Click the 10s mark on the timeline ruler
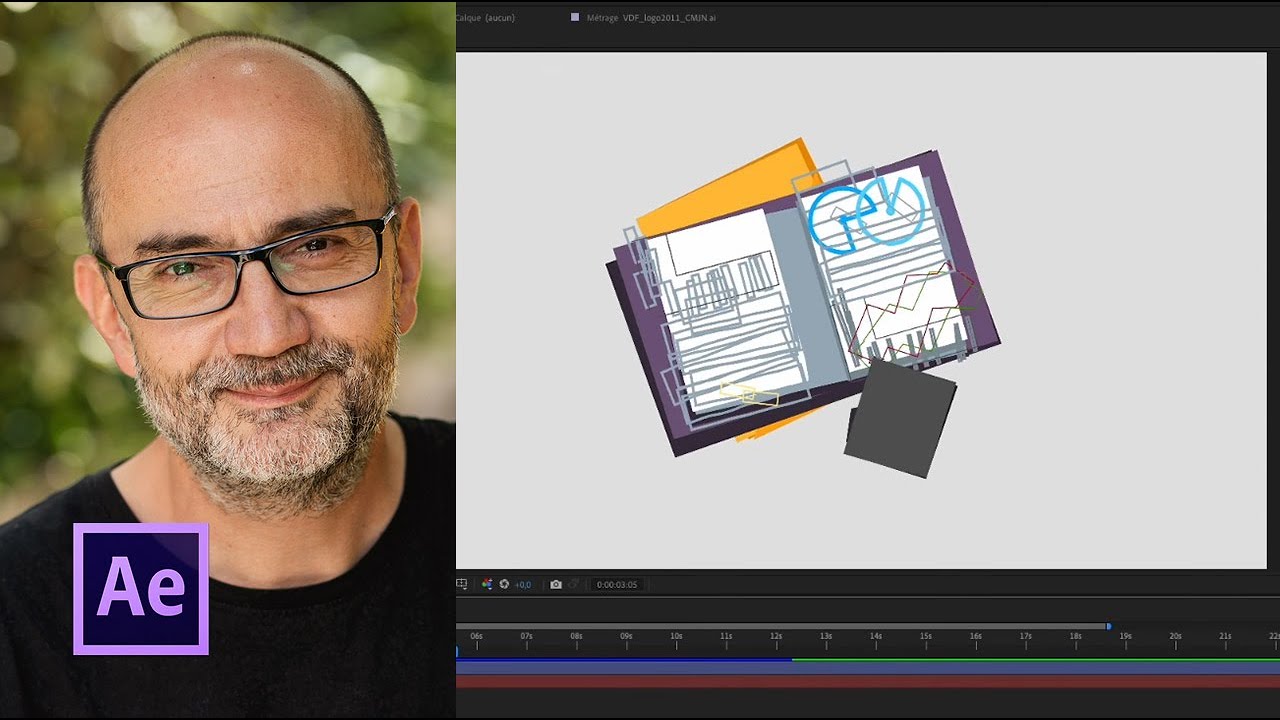The image size is (1280, 720). coord(676,636)
